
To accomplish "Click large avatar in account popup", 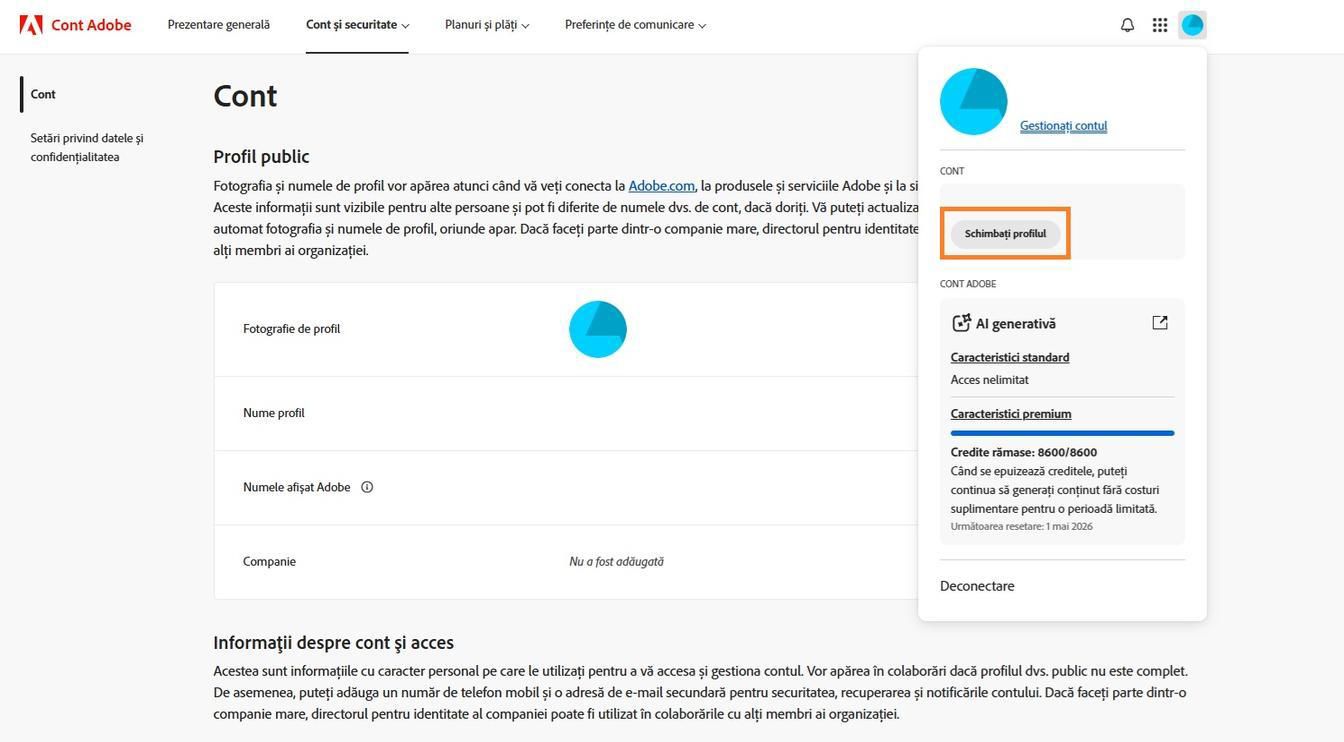I will click(974, 101).
